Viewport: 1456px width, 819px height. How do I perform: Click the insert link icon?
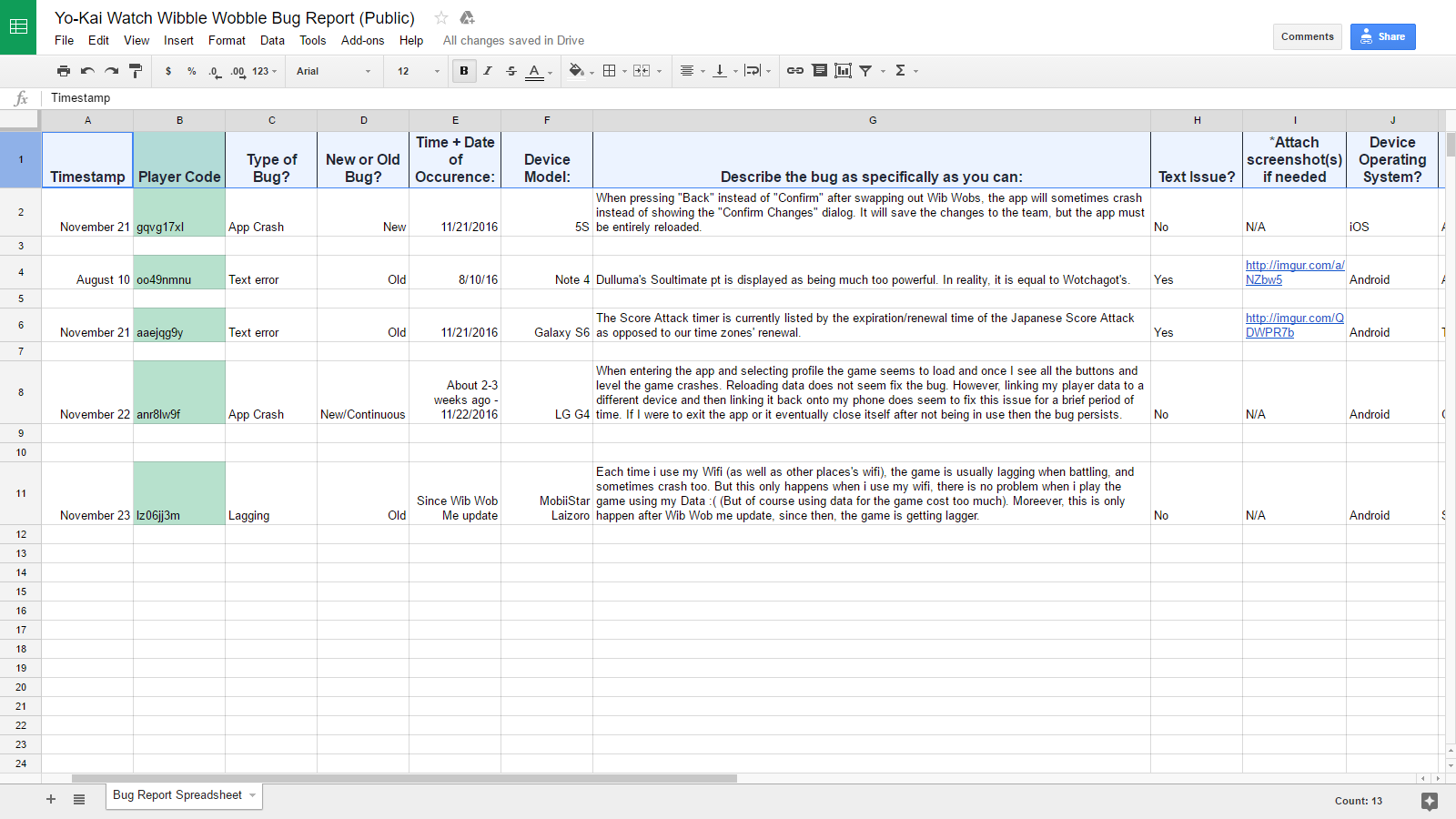pyautogui.click(x=794, y=71)
